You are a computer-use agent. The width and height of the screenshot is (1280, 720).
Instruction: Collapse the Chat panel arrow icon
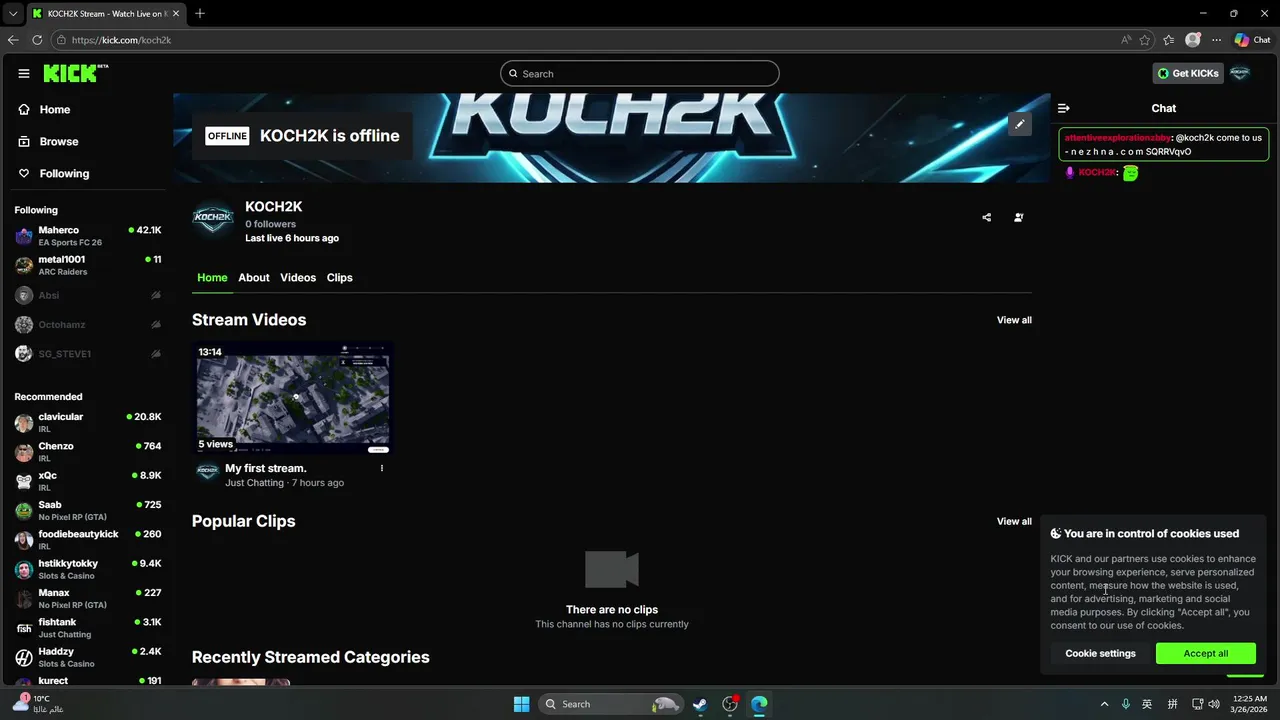click(1064, 108)
